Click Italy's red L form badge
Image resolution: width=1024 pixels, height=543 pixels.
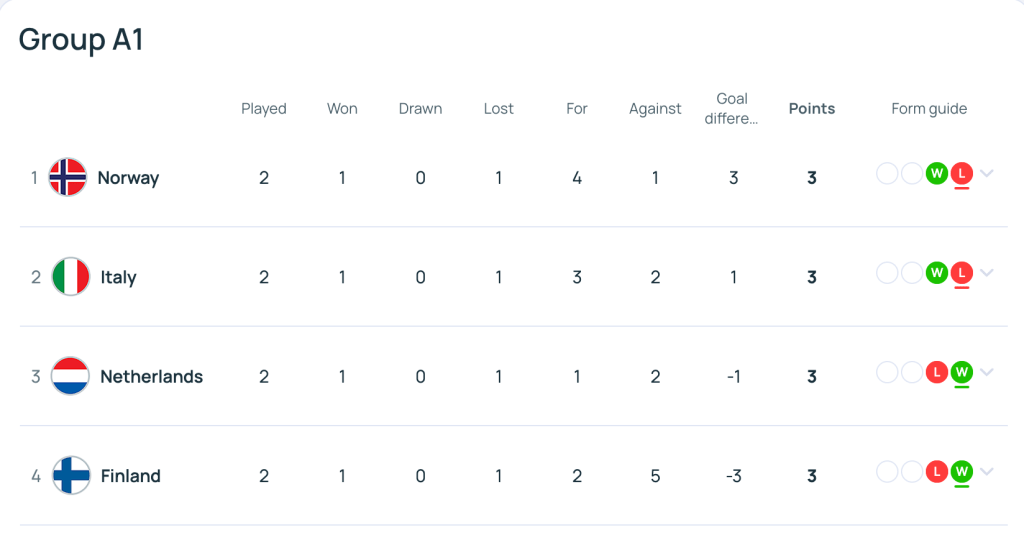point(962,273)
